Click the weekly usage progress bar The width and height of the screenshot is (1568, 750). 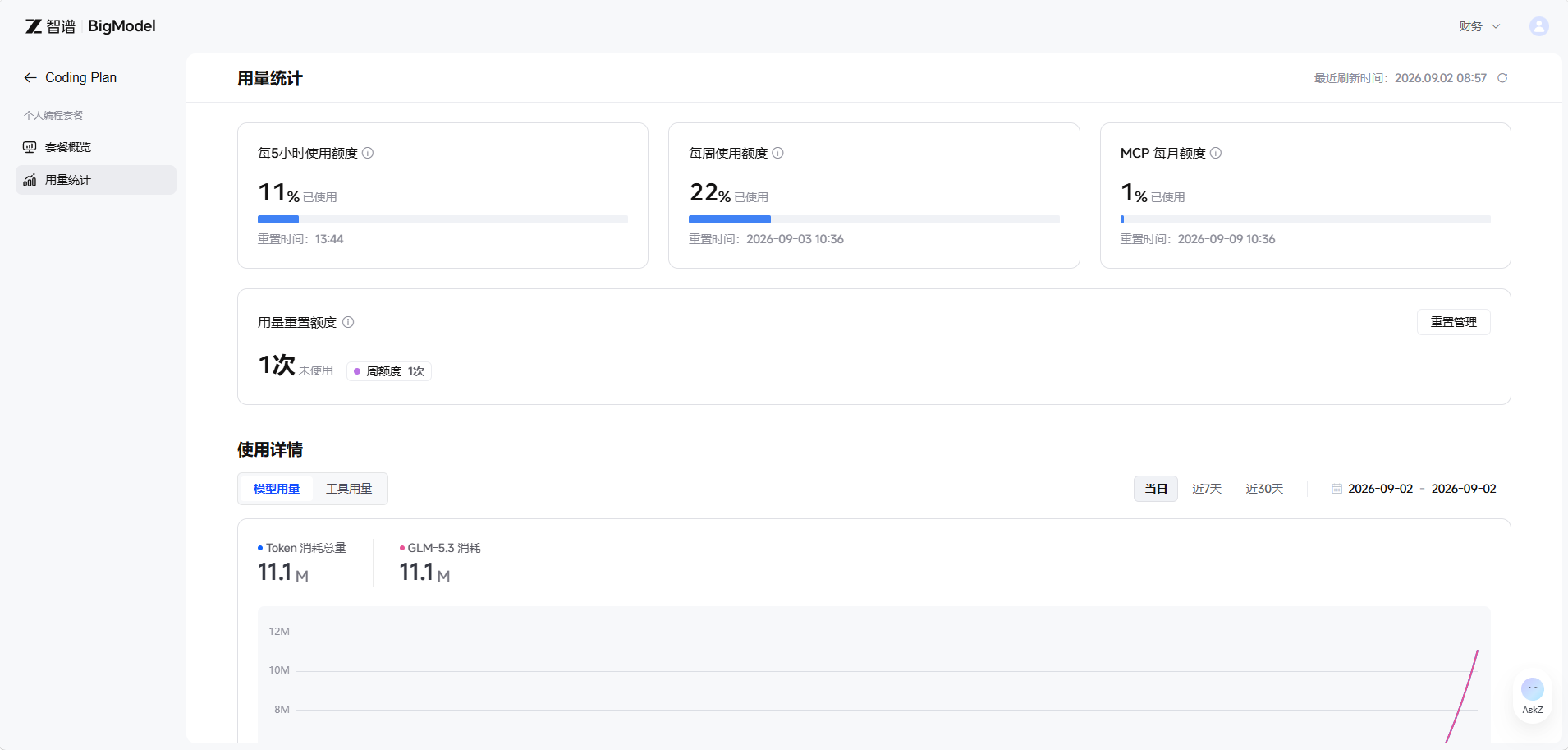(x=873, y=219)
